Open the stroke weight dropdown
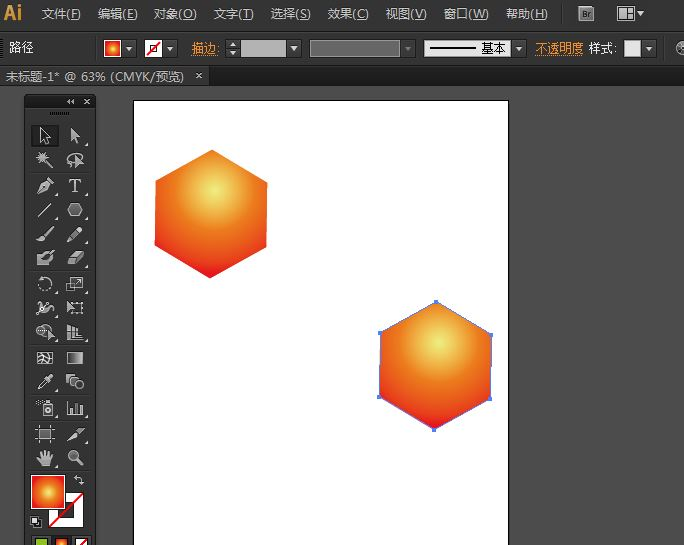The image size is (684, 545). point(294,48)
